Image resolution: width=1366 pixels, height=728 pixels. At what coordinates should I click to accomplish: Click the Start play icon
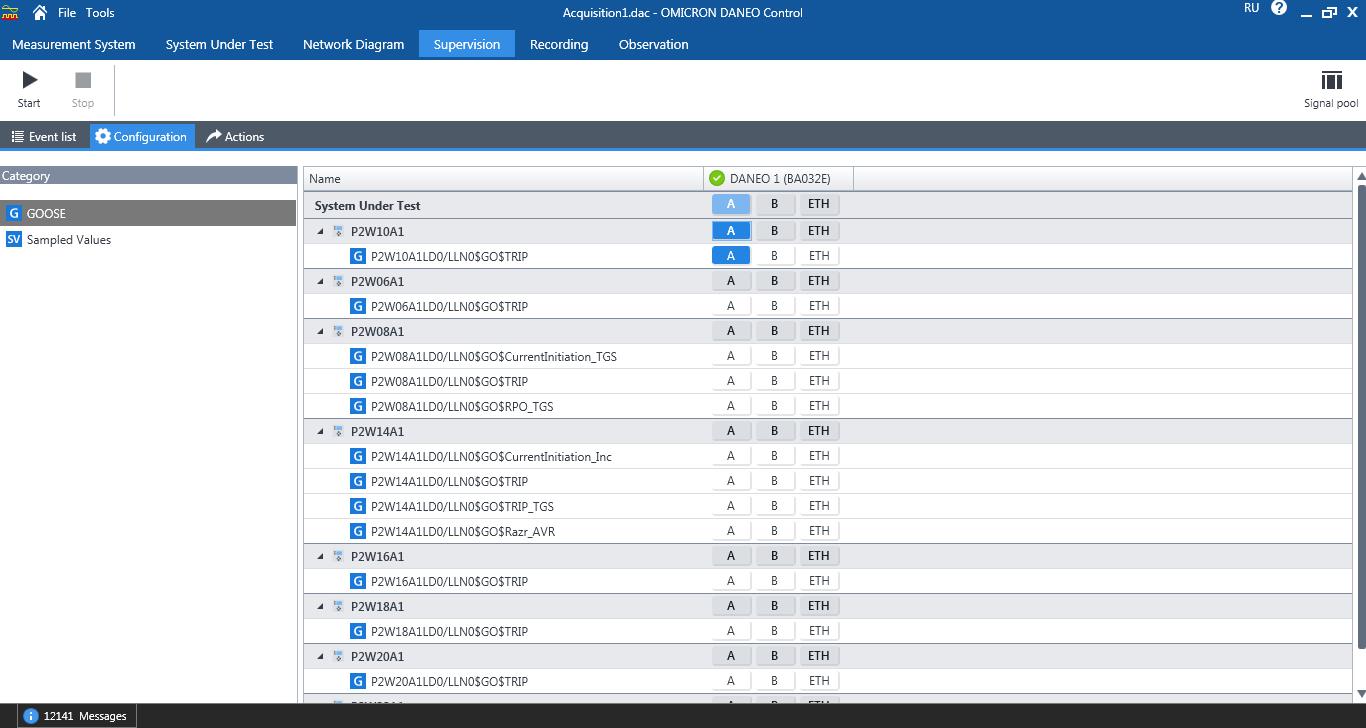[x=29, y=80]
